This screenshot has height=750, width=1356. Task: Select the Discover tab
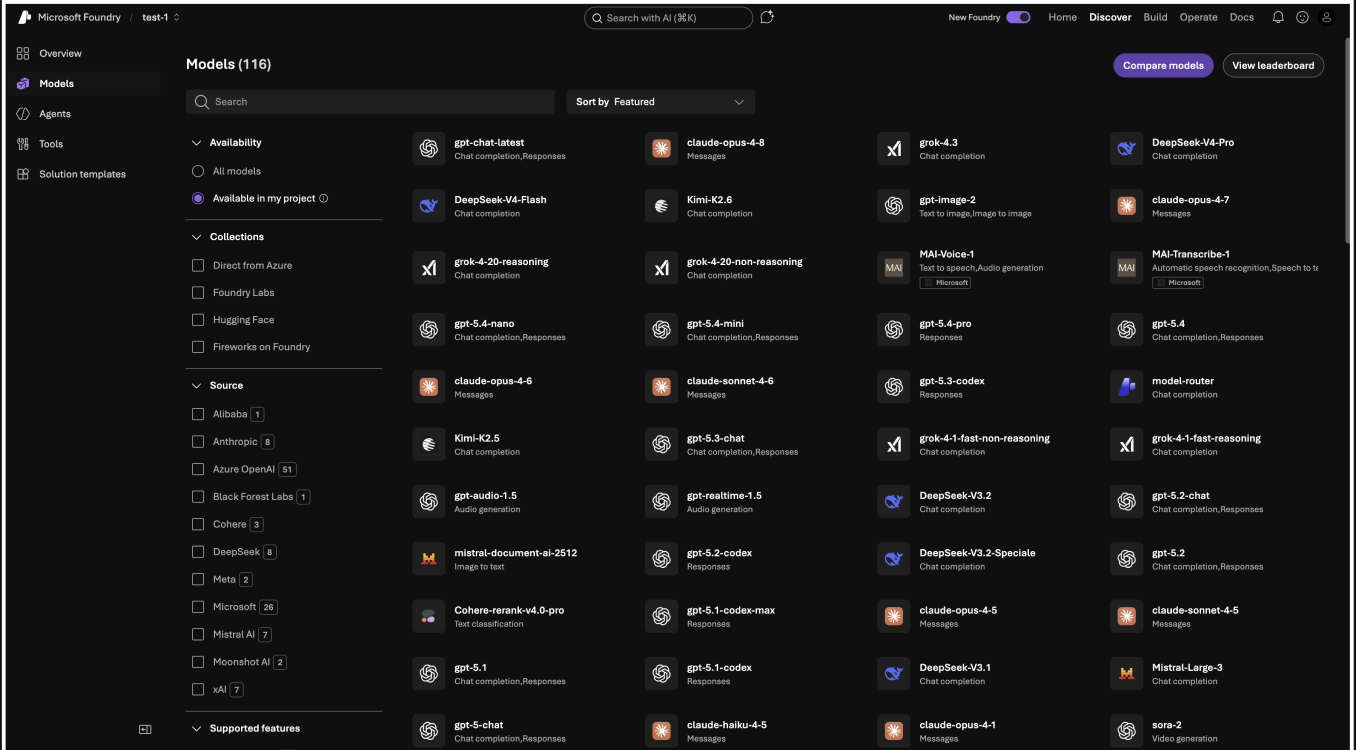pyautogui.click(x=1110, y=17)
